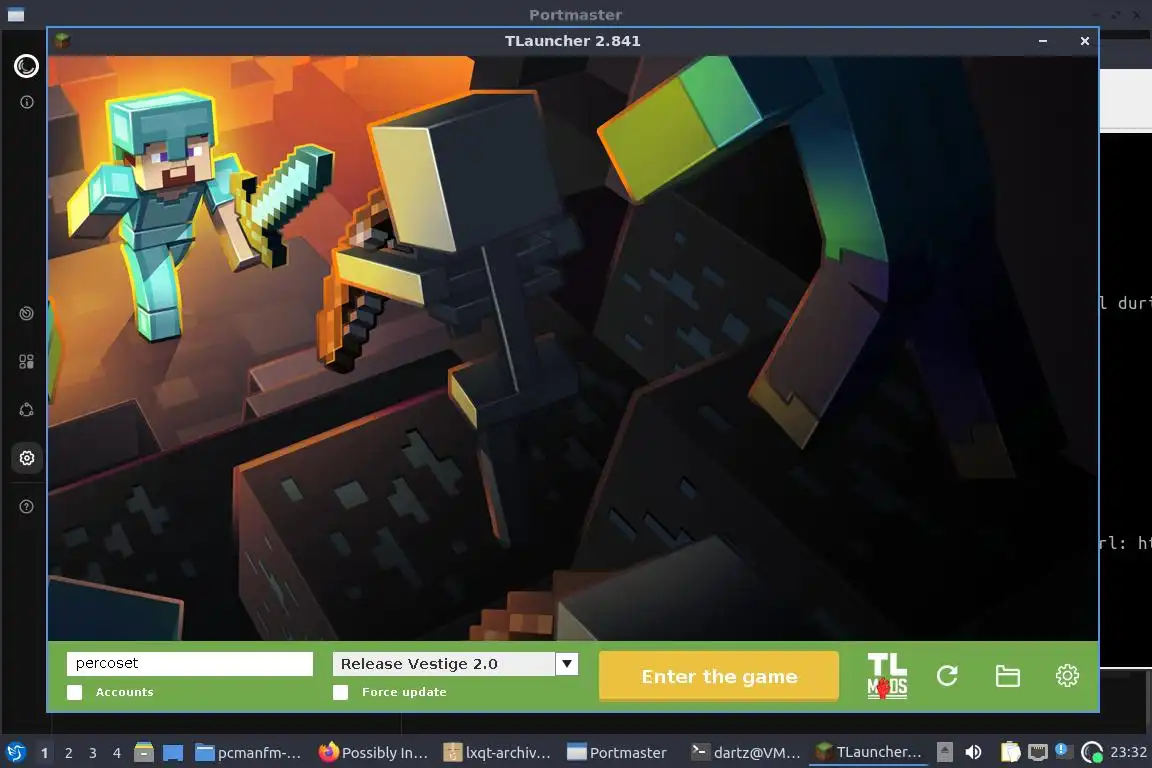
Task: Open Portmaster help icon in sidebar
Action: (x=26, y=506)
